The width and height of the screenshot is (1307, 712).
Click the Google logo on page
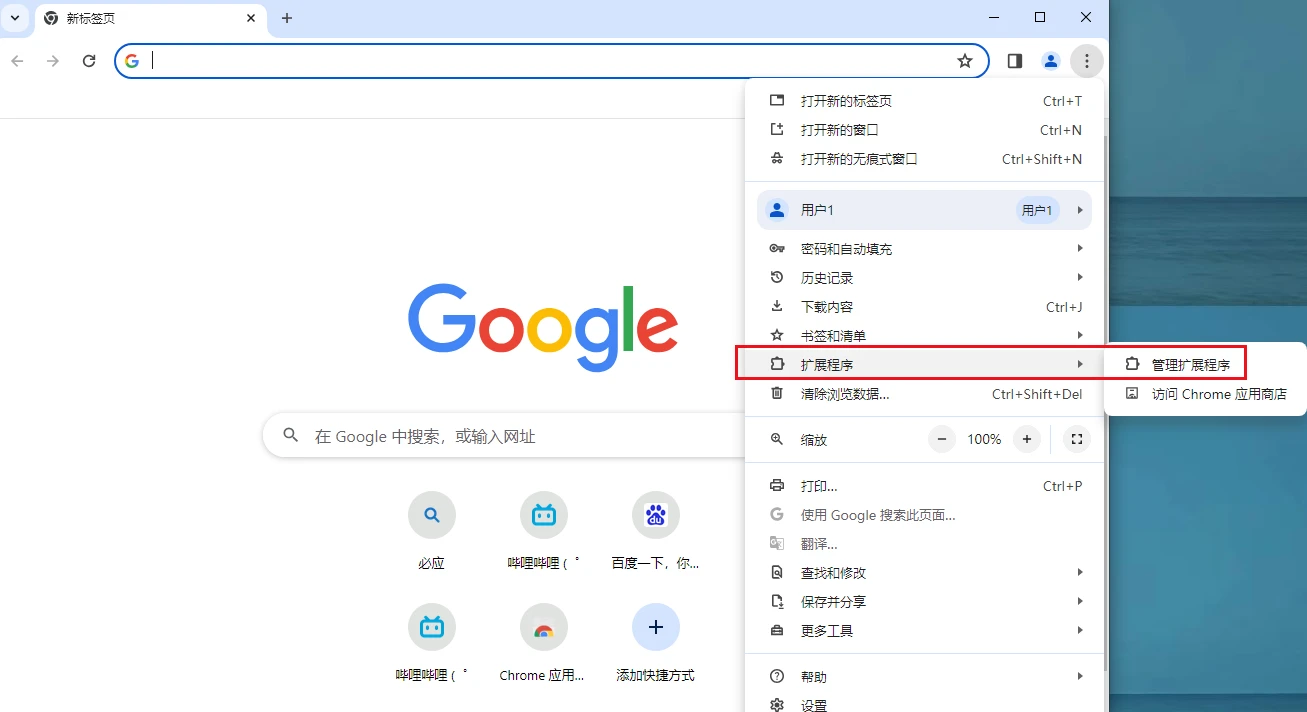[543, 327]
